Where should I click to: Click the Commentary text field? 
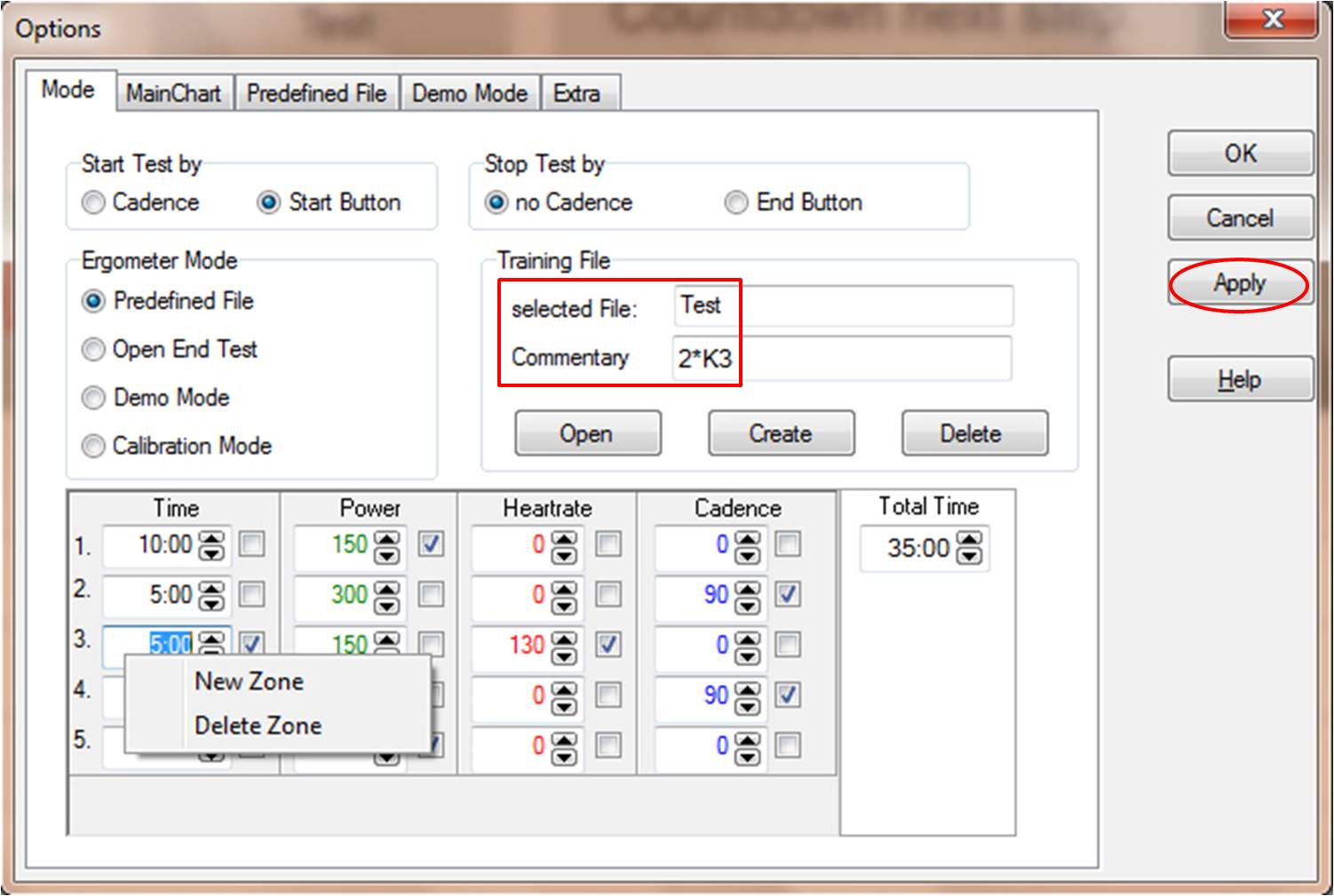[841, 359]
